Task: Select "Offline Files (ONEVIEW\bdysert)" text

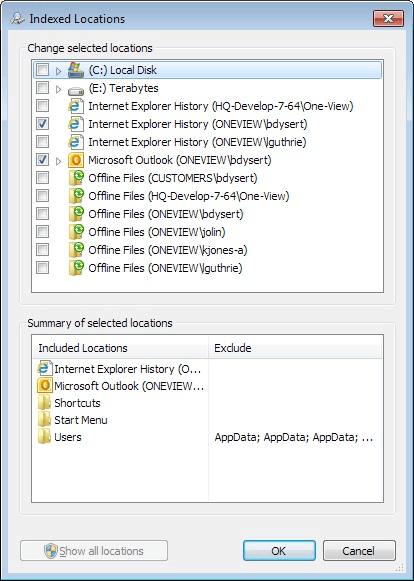Action: pos(166,214)
